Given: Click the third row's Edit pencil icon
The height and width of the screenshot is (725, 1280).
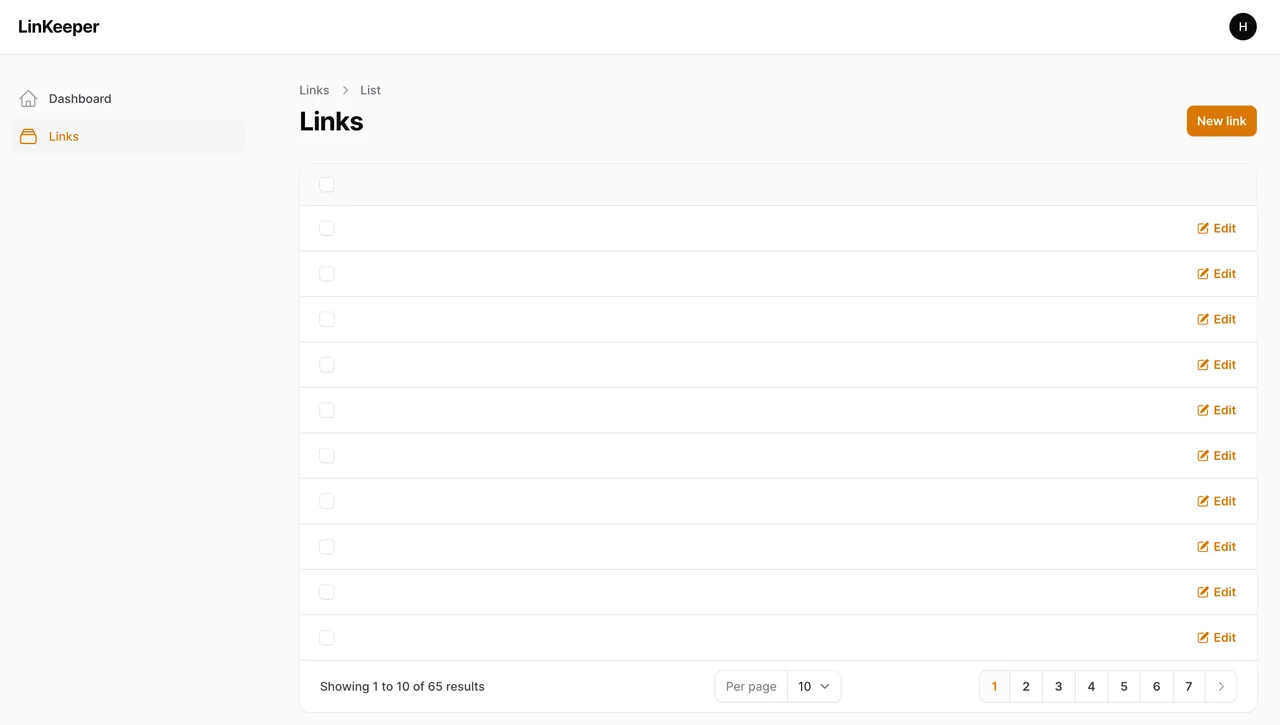Looking at the screenshot, I should [x=1203, y=320].
